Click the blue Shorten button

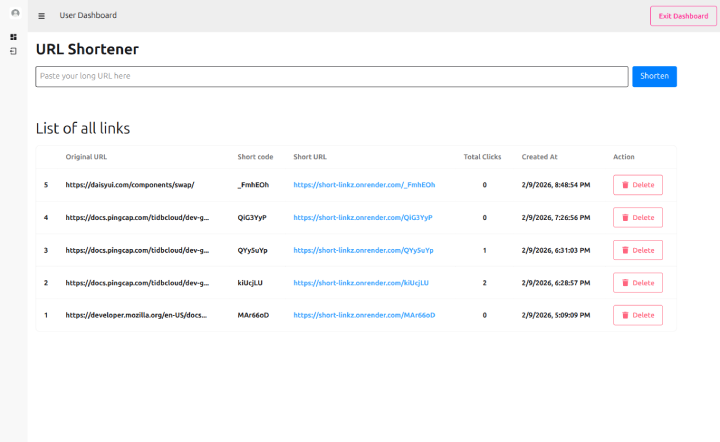(x=654, y=76)
